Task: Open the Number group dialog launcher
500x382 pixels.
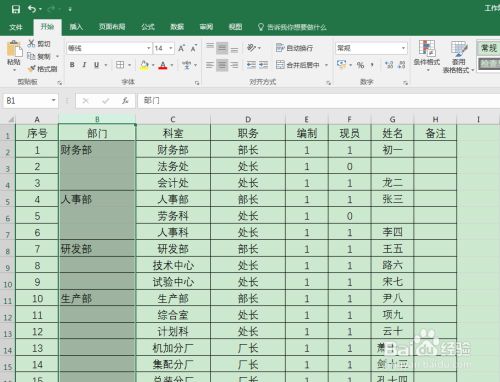Action: 405,83
